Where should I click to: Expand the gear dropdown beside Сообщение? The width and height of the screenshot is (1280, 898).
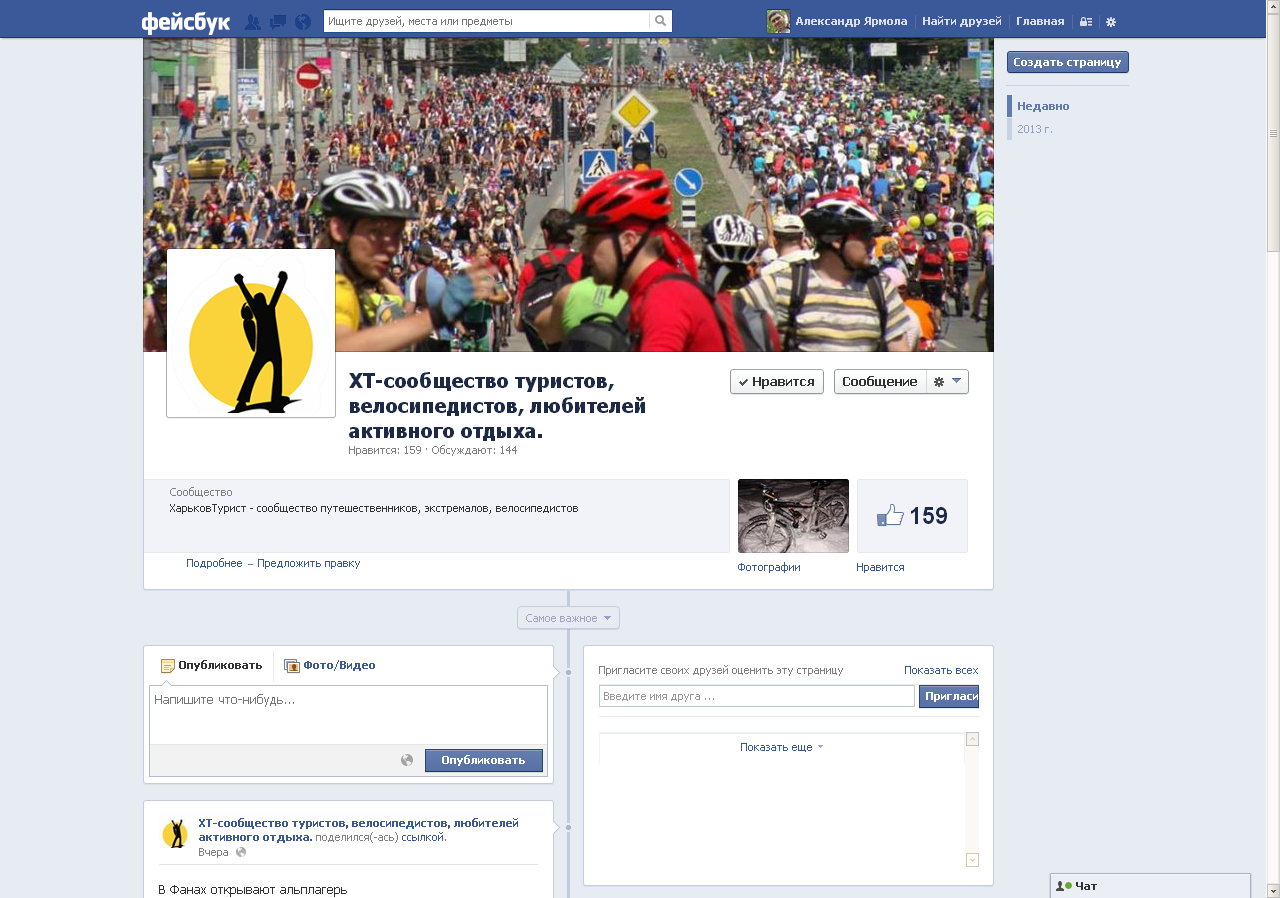click(947, 382)
